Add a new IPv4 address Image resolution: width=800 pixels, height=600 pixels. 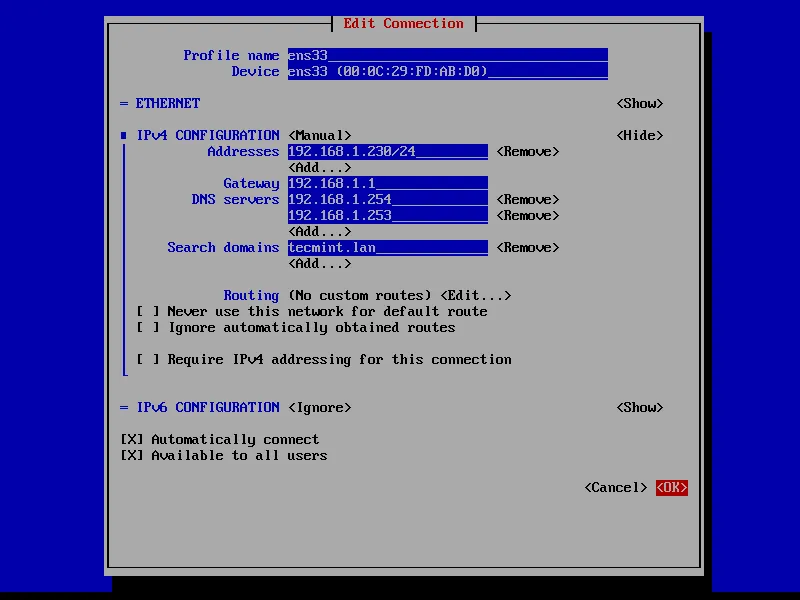tap(316, 167)
